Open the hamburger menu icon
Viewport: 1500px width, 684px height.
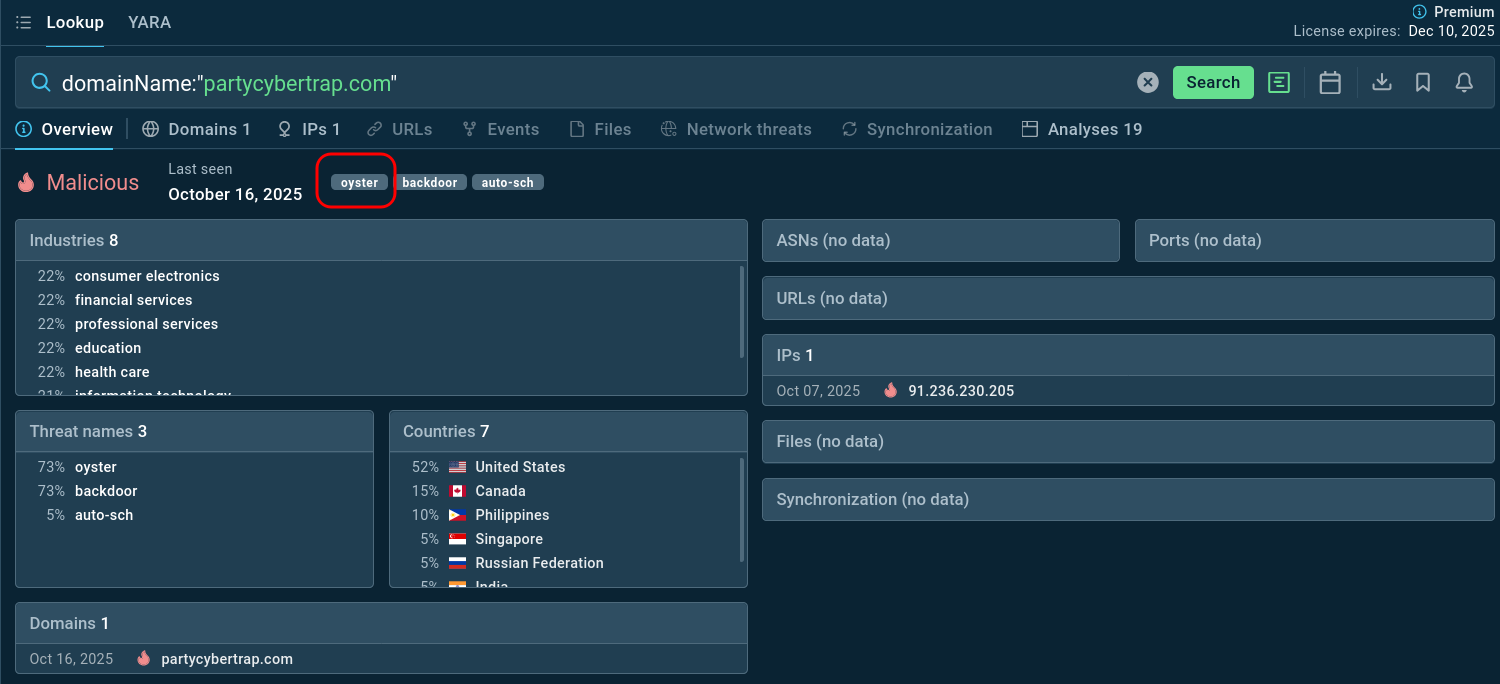[x=24, y=22]
